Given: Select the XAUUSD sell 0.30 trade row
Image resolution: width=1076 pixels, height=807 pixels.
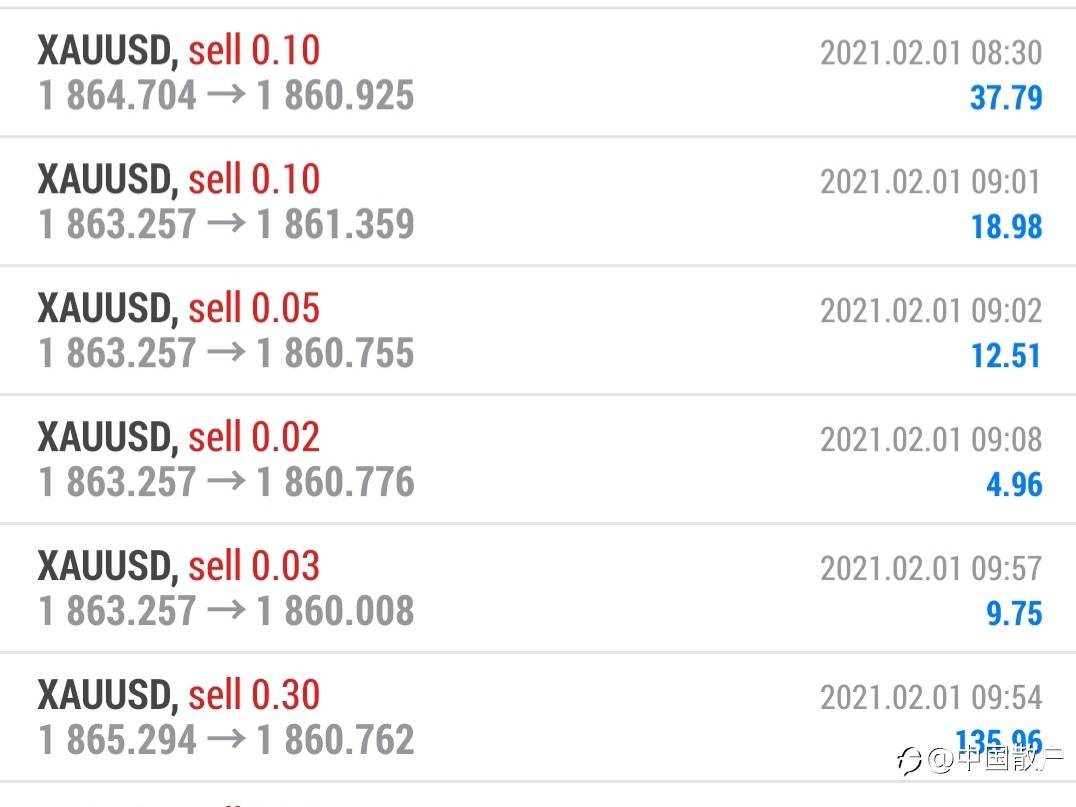Looking at the screenshot, I should (x=538, y=718).
